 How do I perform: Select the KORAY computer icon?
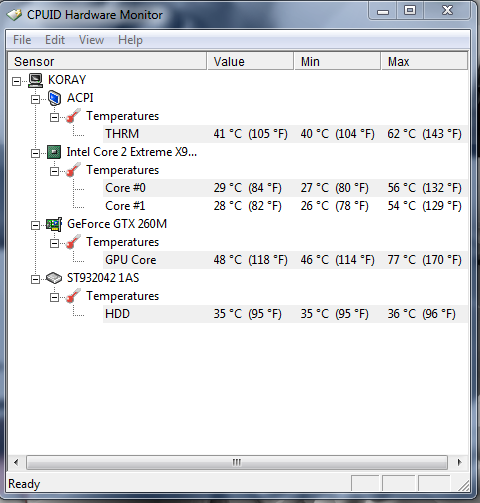tap(35, 80)
